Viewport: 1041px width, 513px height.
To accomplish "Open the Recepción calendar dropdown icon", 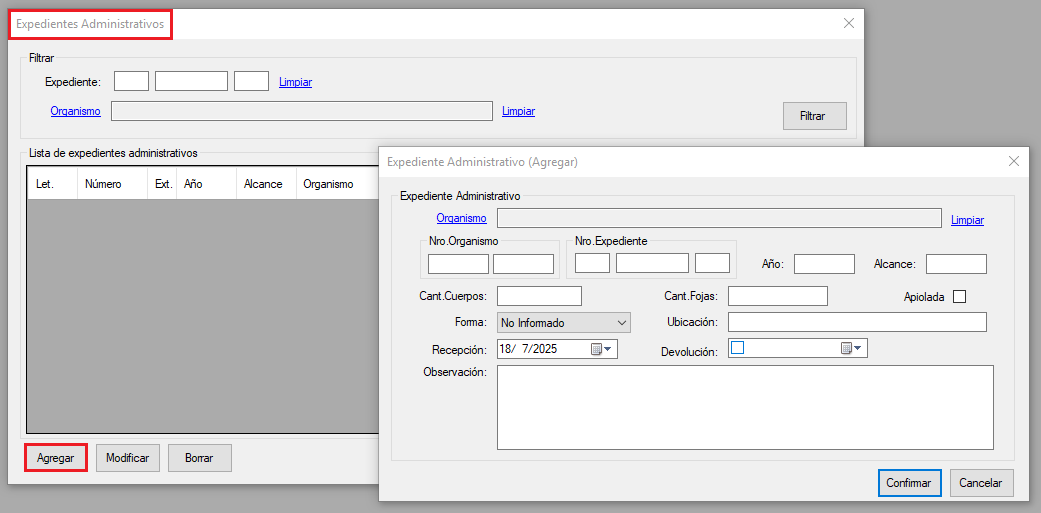I will point(602,349).
